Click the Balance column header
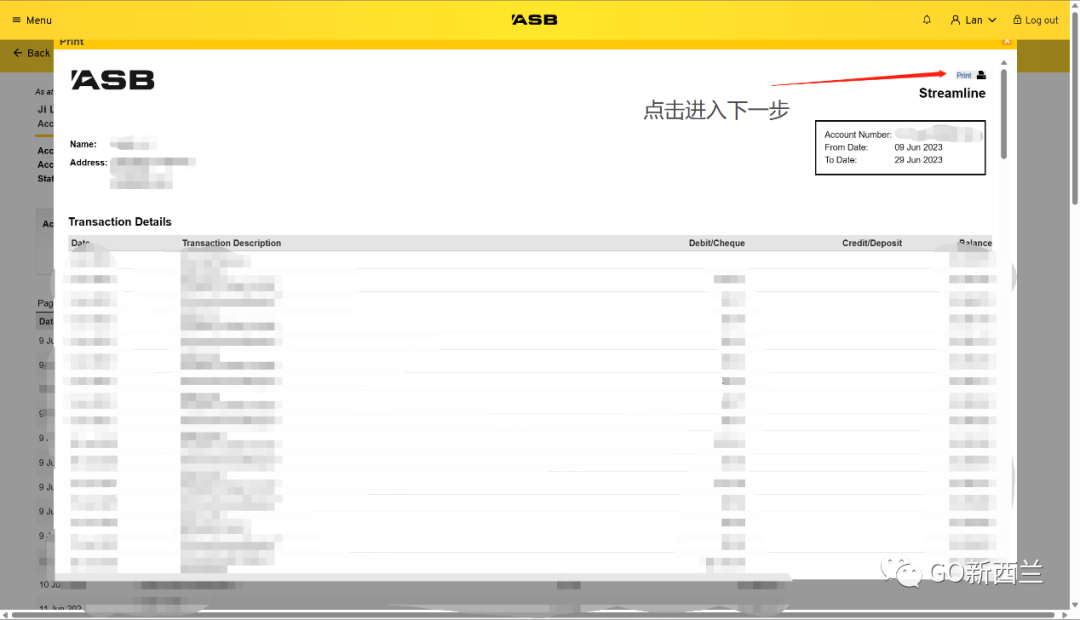1080x620 pixels. pyautogui.click(x=975, y=243)
